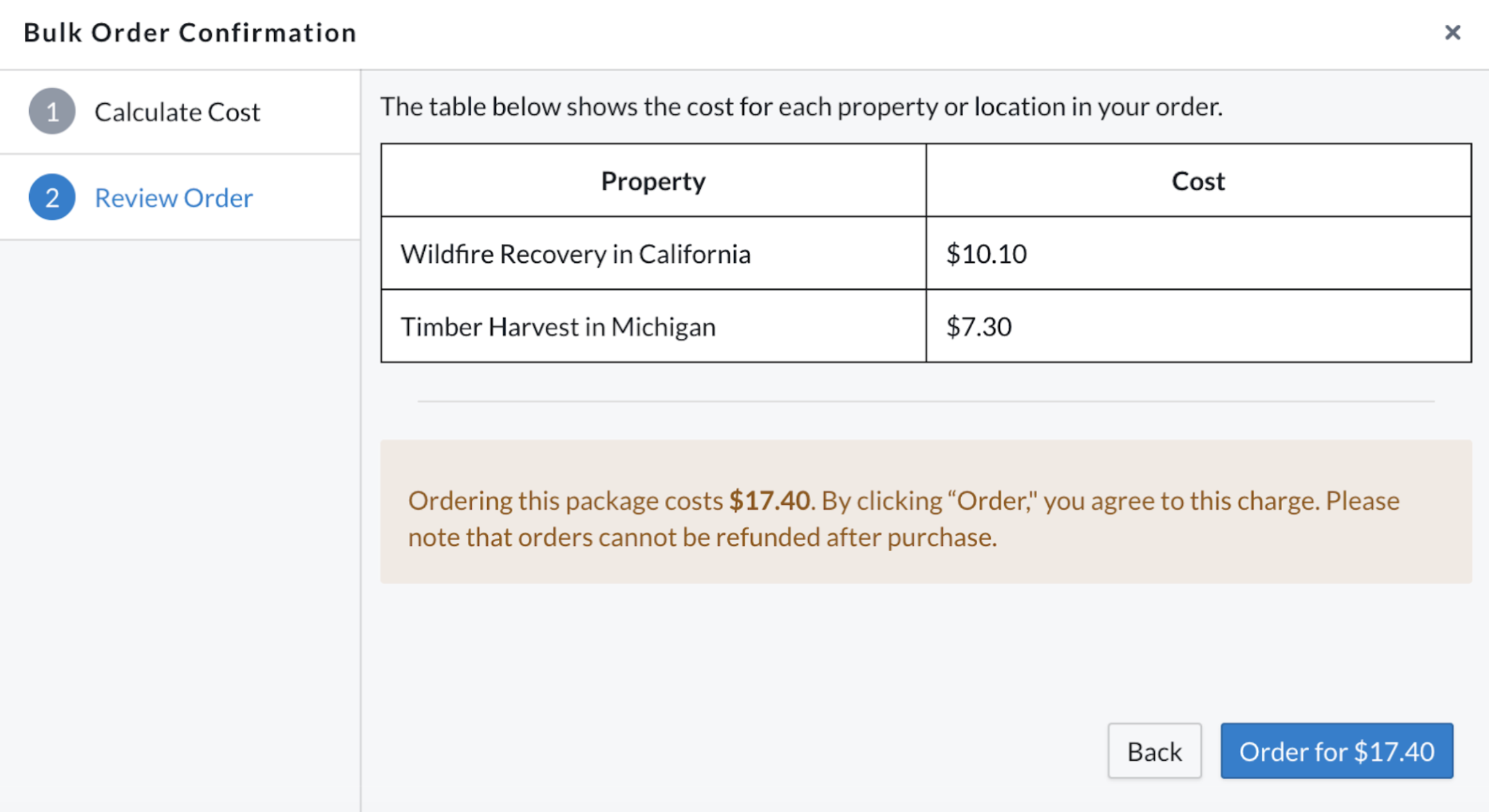The image size is (1489, 812).
Task: Click the bold $17.40 total in notice
Action: coord(769,500)
